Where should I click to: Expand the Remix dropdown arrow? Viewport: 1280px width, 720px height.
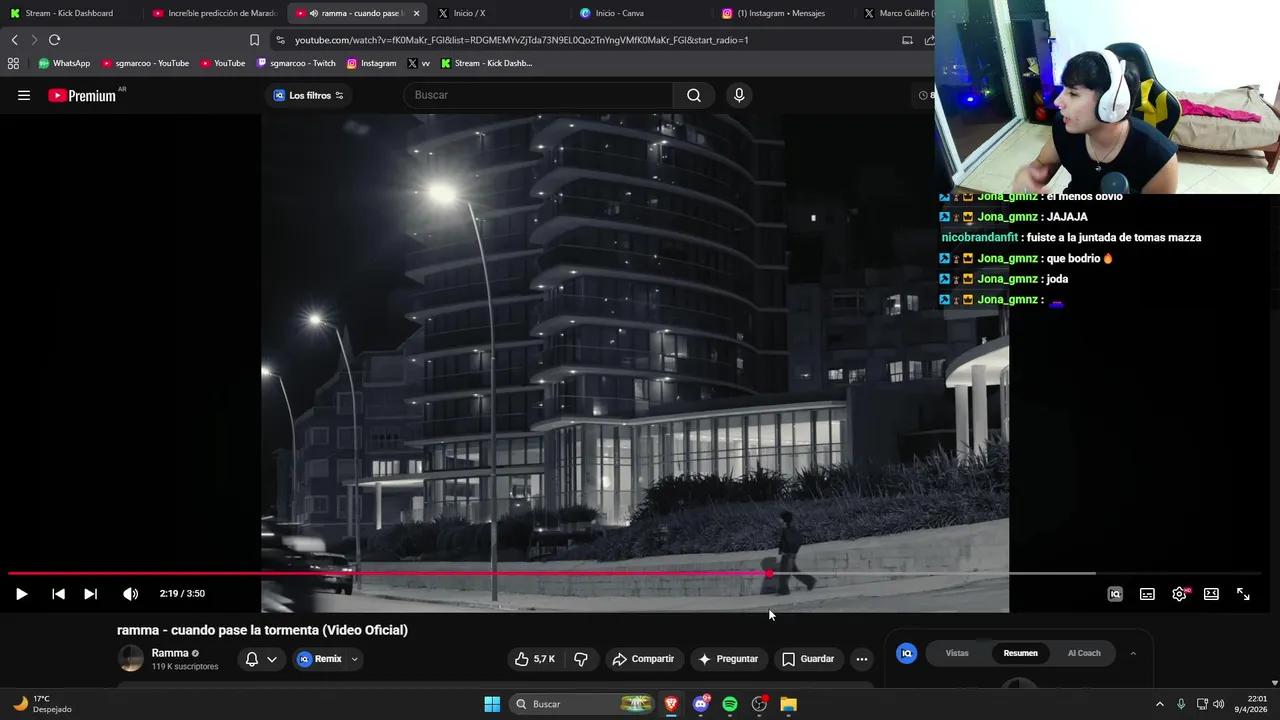pos(354,659)
